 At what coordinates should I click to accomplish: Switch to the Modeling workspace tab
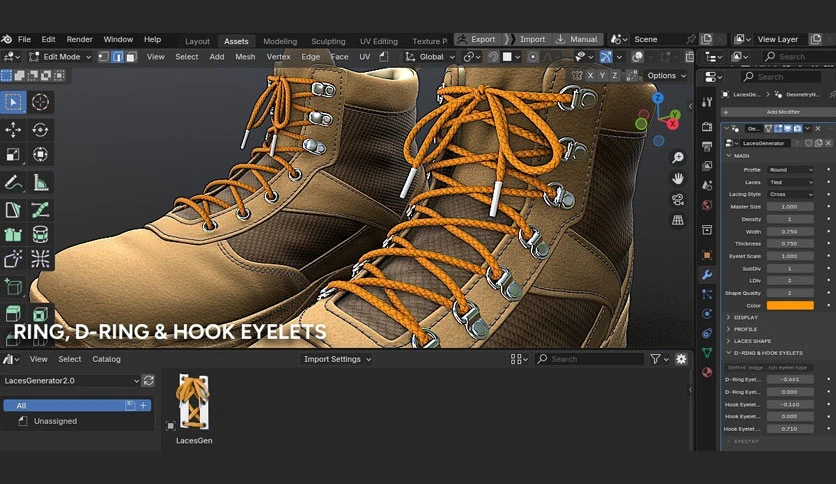pos(280,41)
